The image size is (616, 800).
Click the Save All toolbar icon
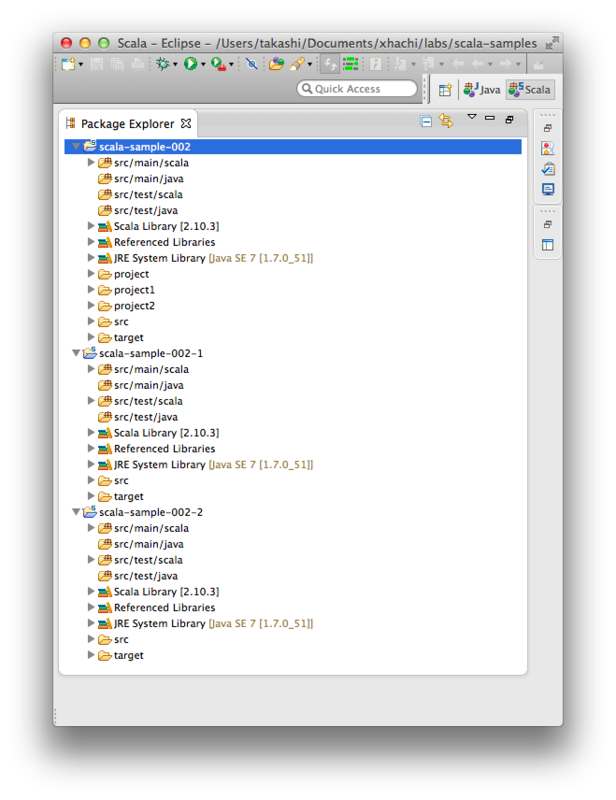click(117, 64)
